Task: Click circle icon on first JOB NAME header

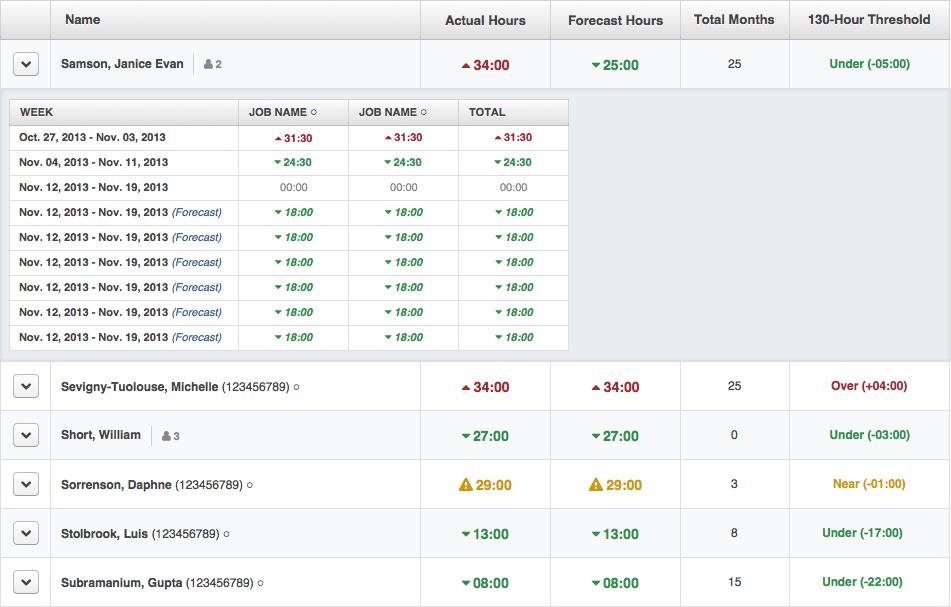Action: [x=314, y=112]
